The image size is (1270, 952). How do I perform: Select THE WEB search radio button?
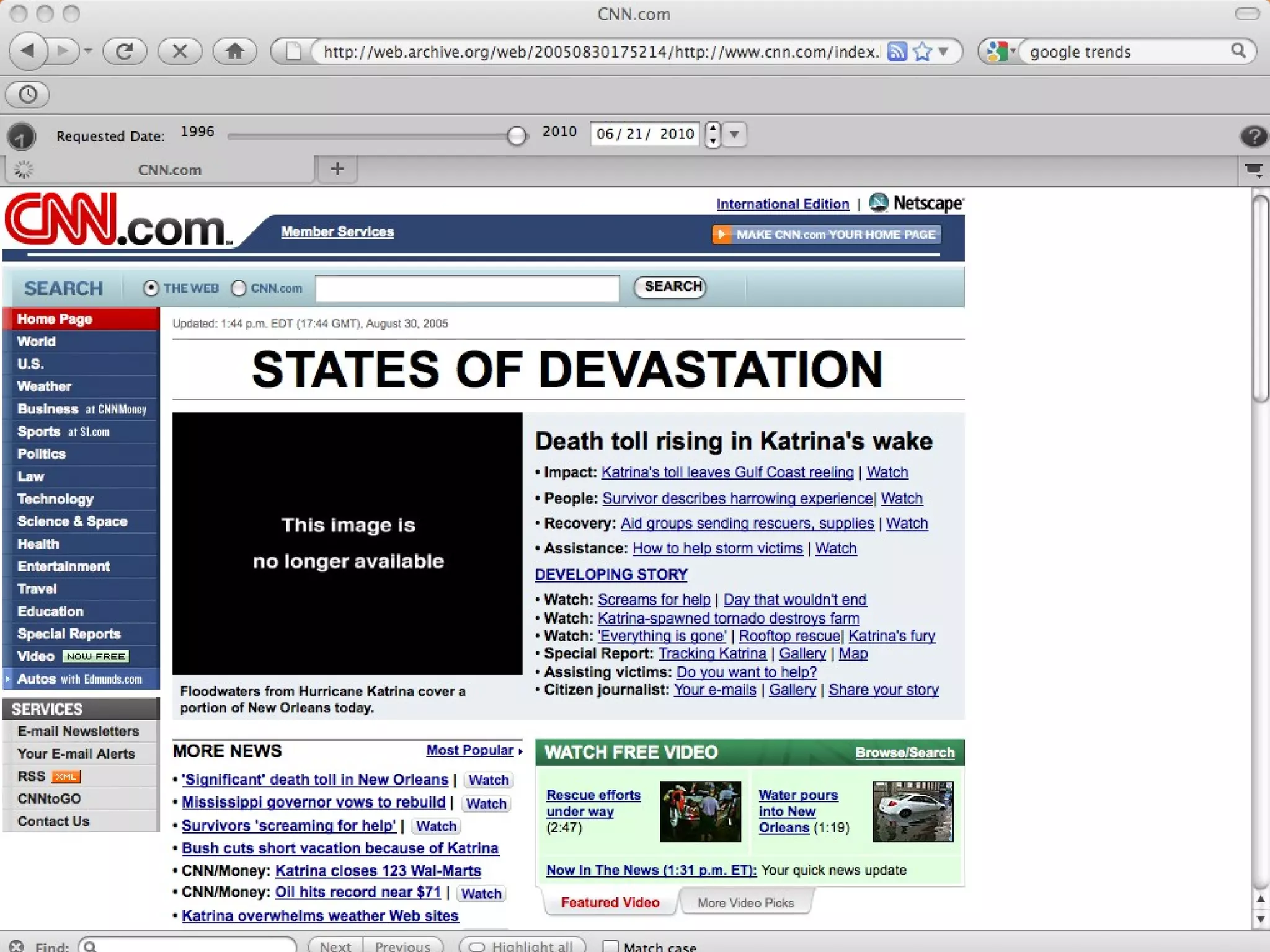[151, 288]
